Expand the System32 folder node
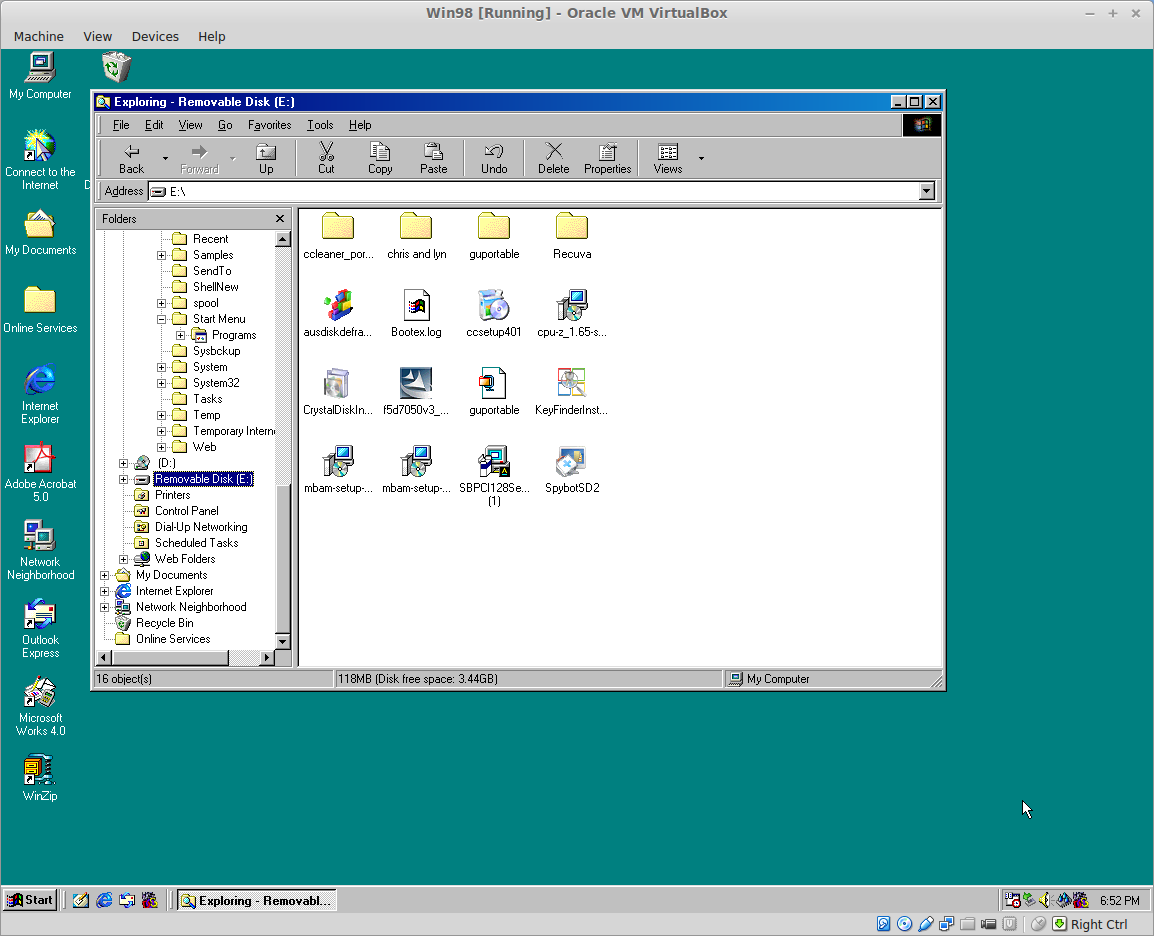This screenshot has height=936, width=1154. [161, 383]
